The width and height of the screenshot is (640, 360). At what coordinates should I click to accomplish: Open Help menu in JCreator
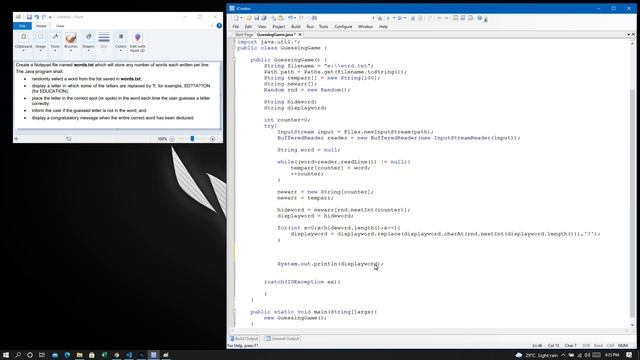click(x=383, y=27)
